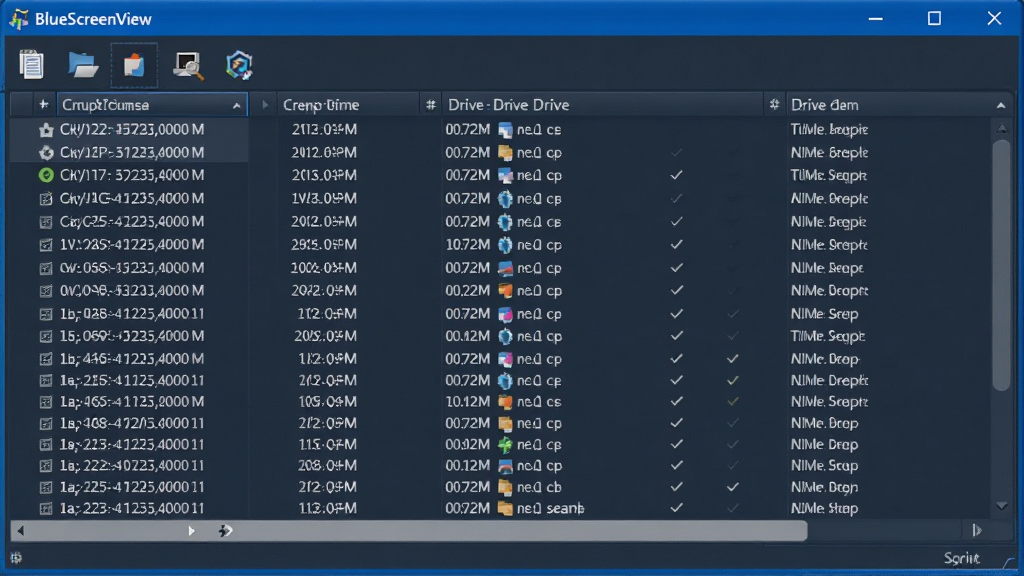Toggle second checkmark in 1a;-225 row
The width and height of the screenshot is (1024, 576).
tap(733, 487)
